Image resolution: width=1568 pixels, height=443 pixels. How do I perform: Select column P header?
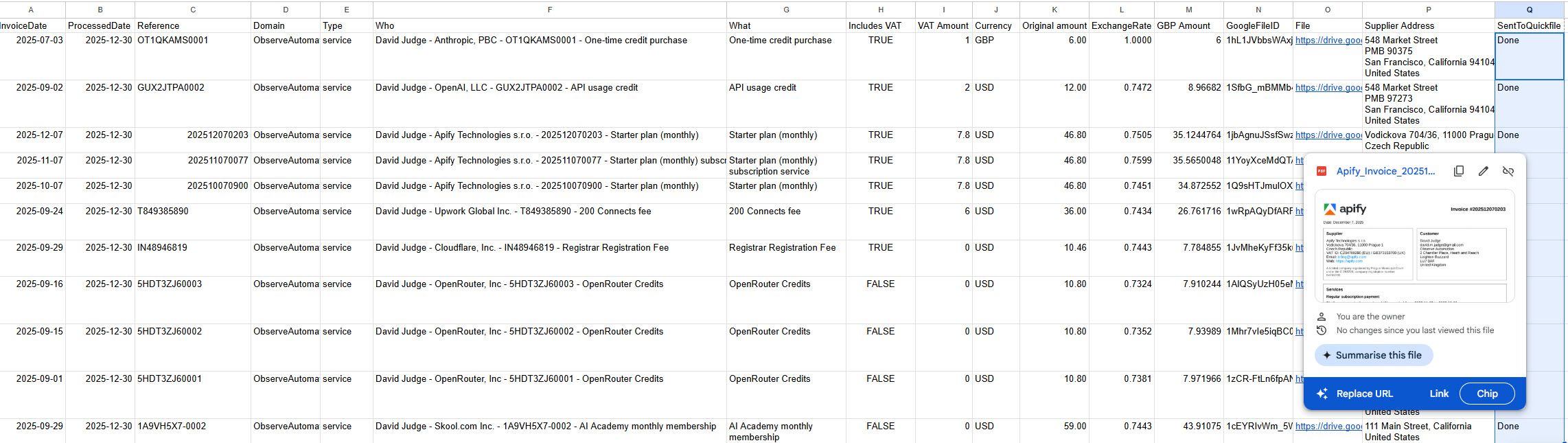coord(1429,10)
